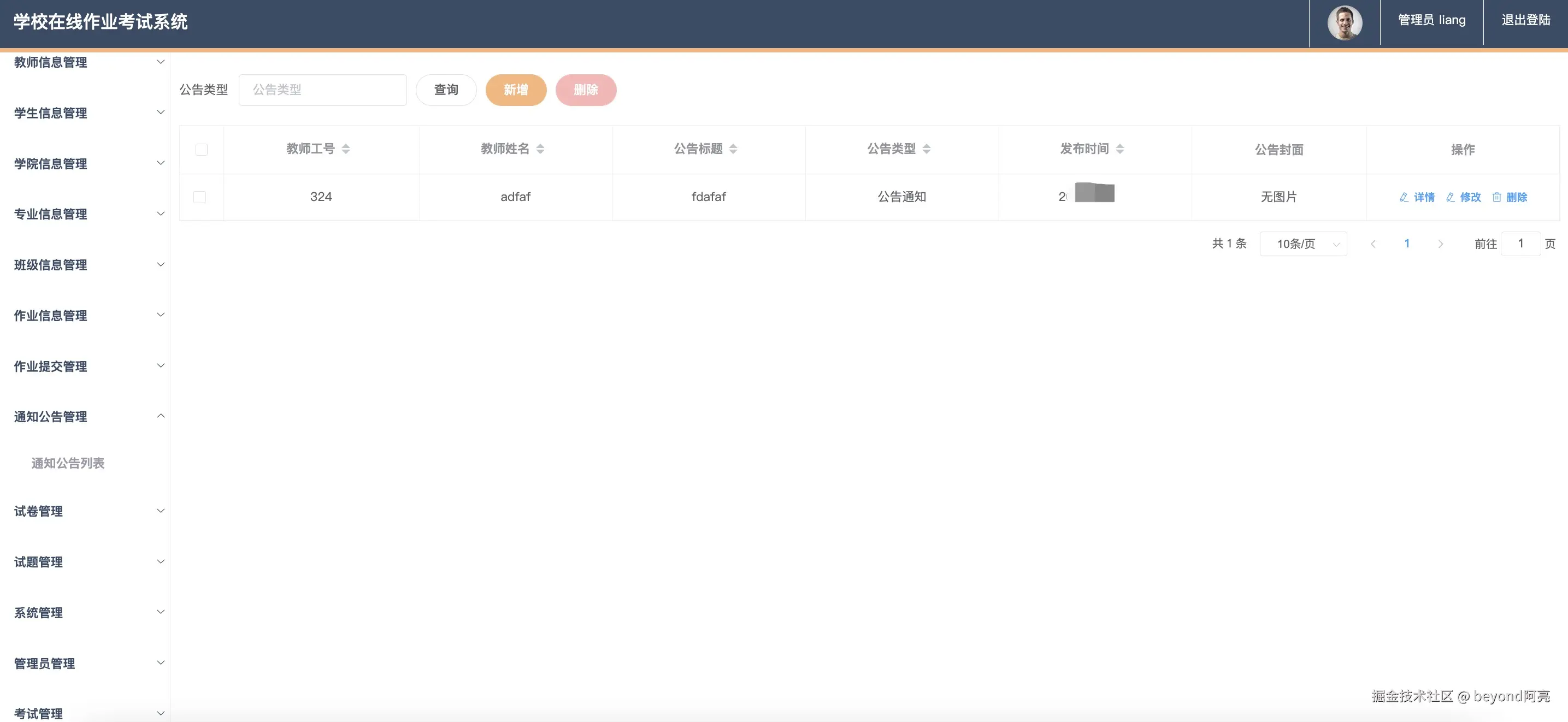Click the 公告类型 input field

[322, 90]
